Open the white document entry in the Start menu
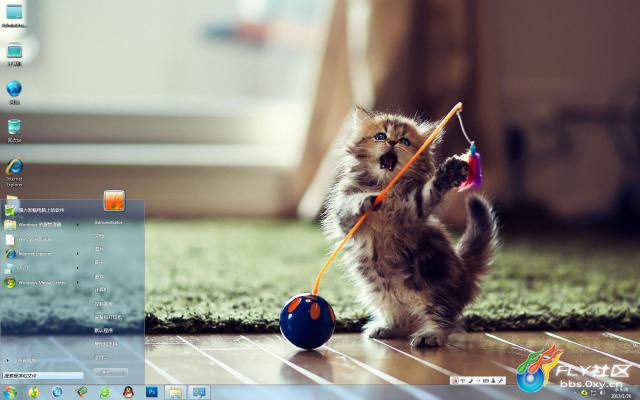This screenshot has width=640, height=400. tap(41, 239)
